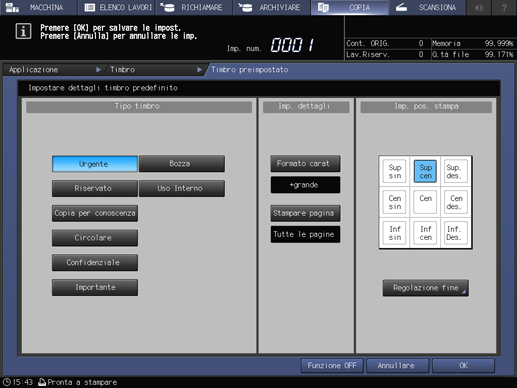Switch to SCANSIONA tab
Screen dimensions: 517x388
(x=427, y=7)
